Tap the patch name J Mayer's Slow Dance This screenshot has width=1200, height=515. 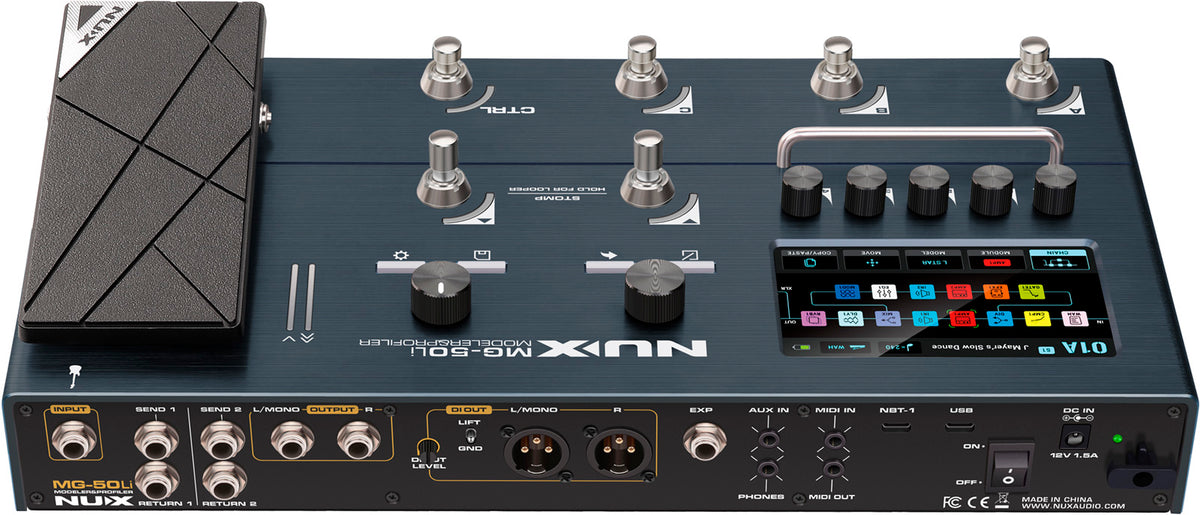click(x=981, y=347)
